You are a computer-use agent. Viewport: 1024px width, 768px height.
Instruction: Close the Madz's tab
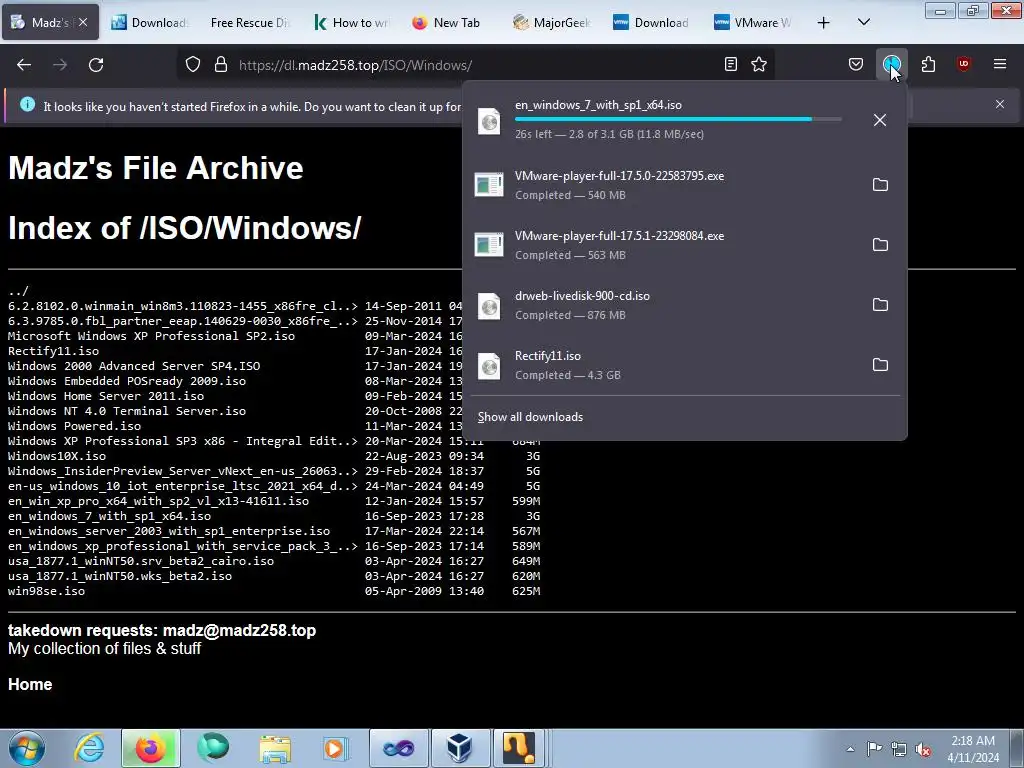83,22
